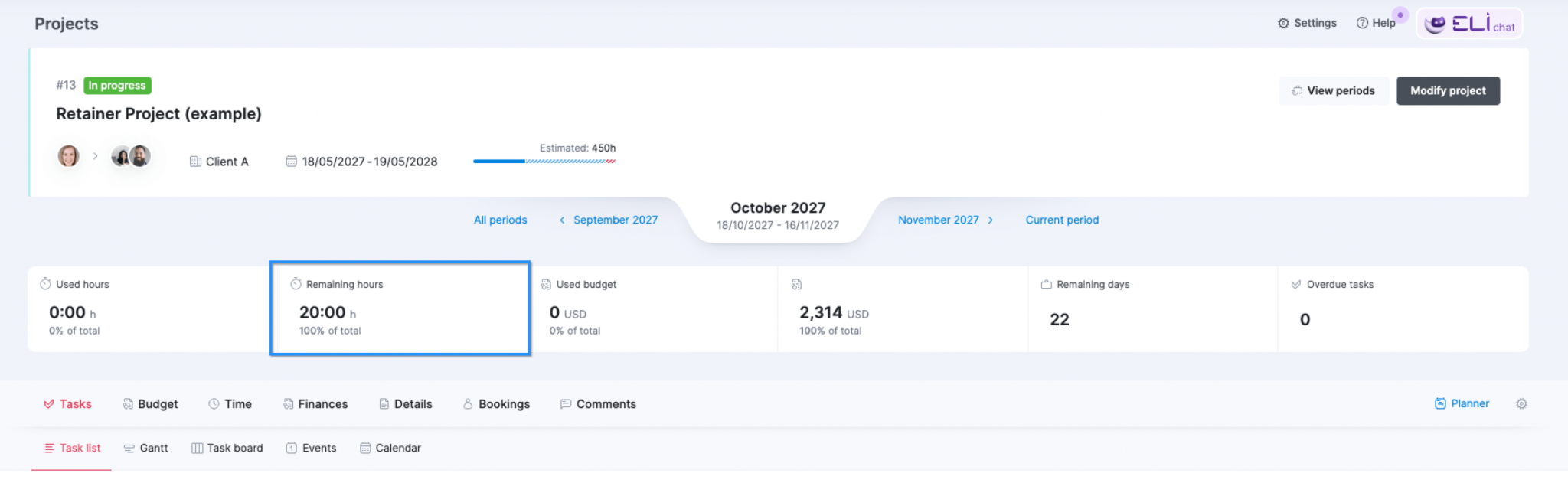Click the project owner avatar
The image size is (1568, 483).
point(69,156)
